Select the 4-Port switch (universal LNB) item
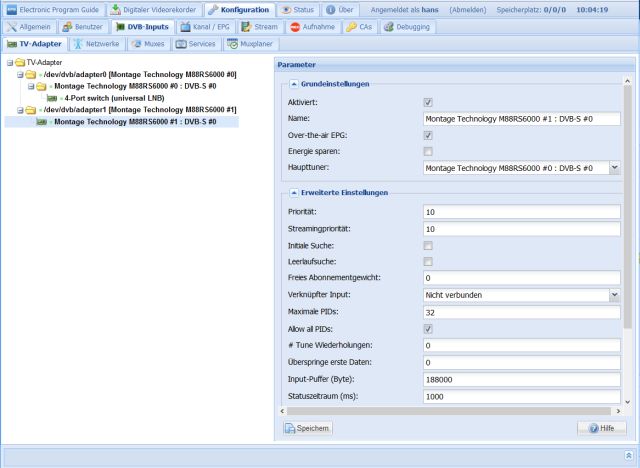The image size is (640, 468). coord(114,98)
